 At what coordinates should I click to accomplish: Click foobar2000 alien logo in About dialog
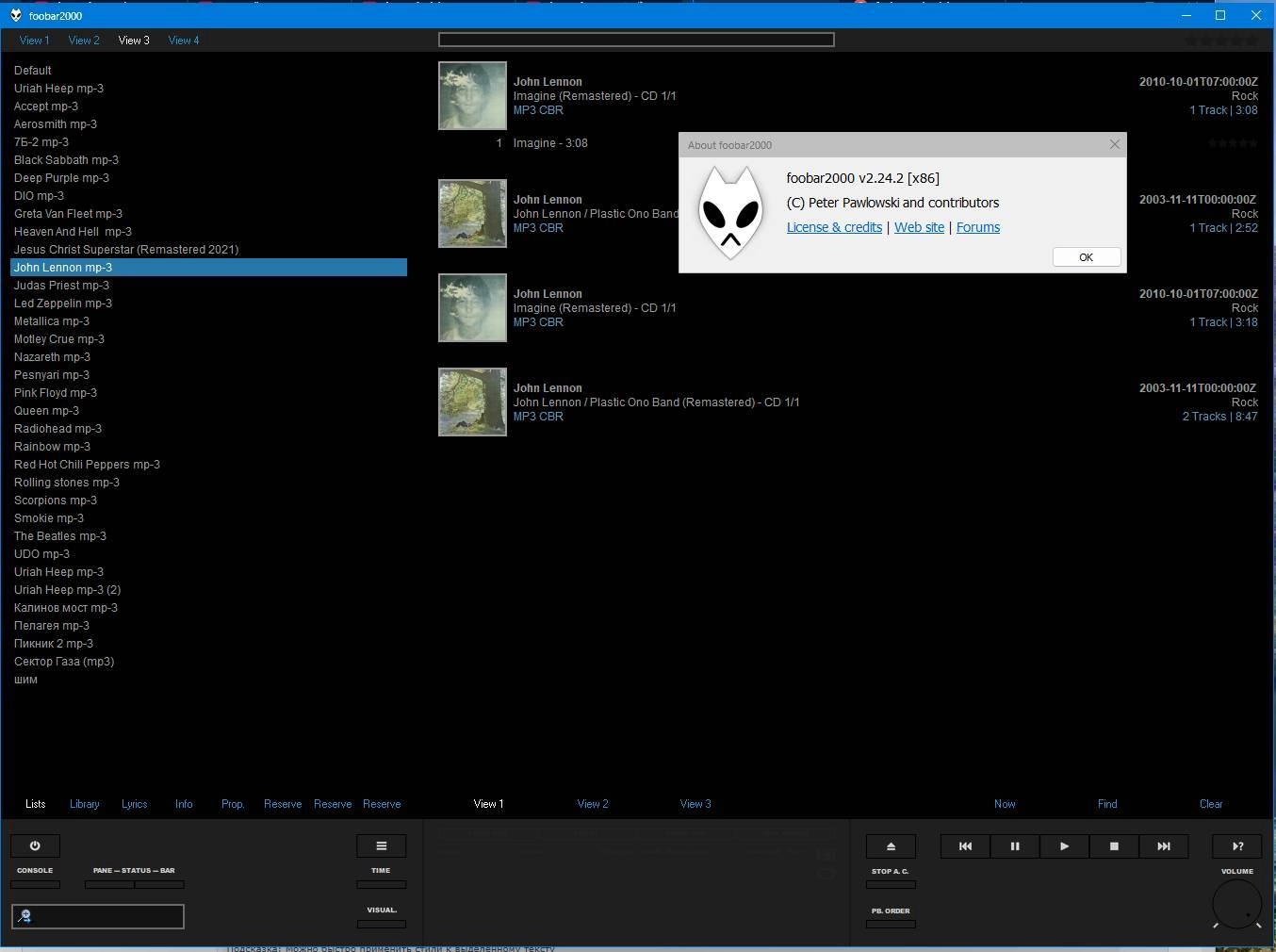(x=730, y=214)
